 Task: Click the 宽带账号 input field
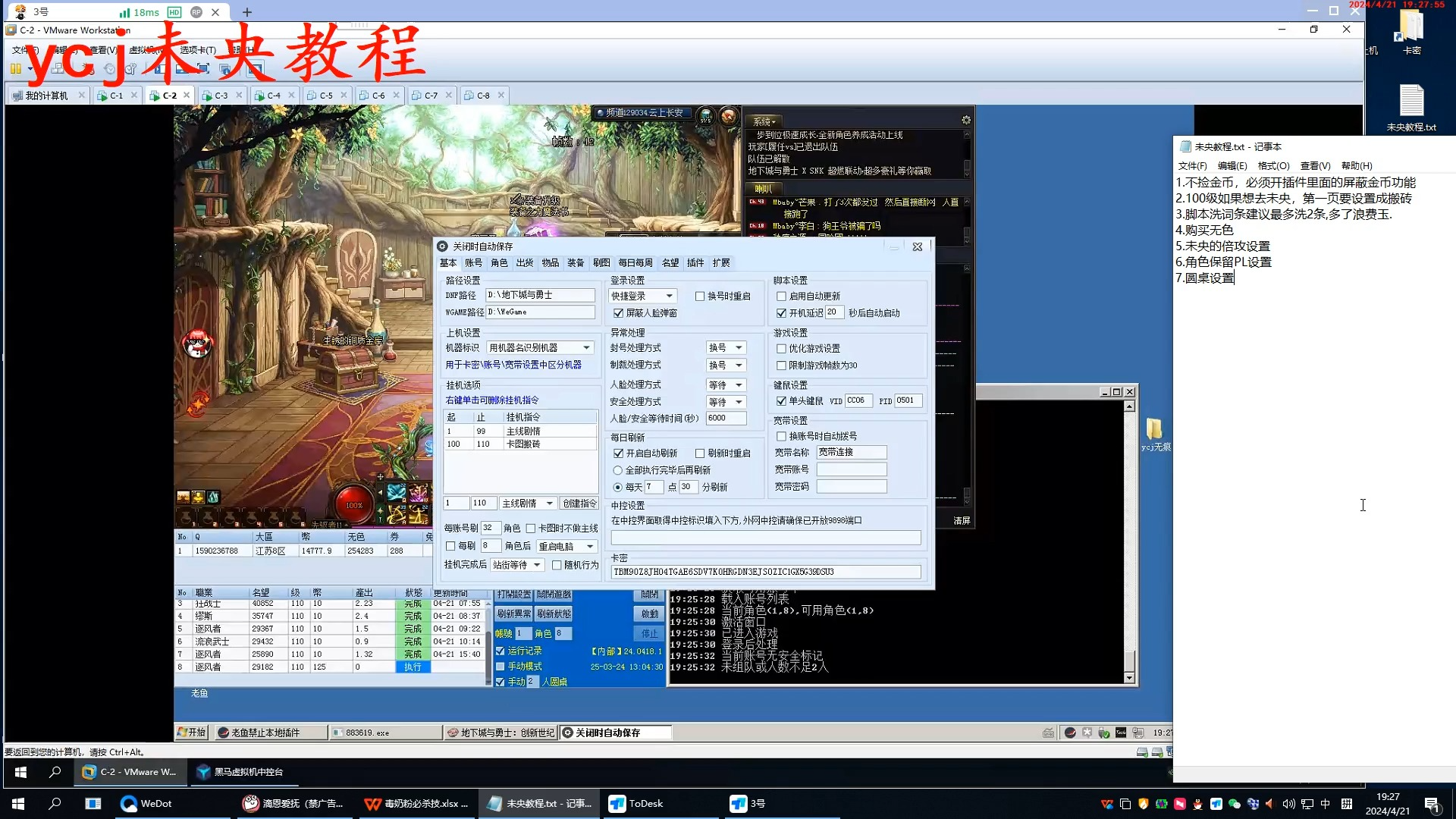pos(852,470)
